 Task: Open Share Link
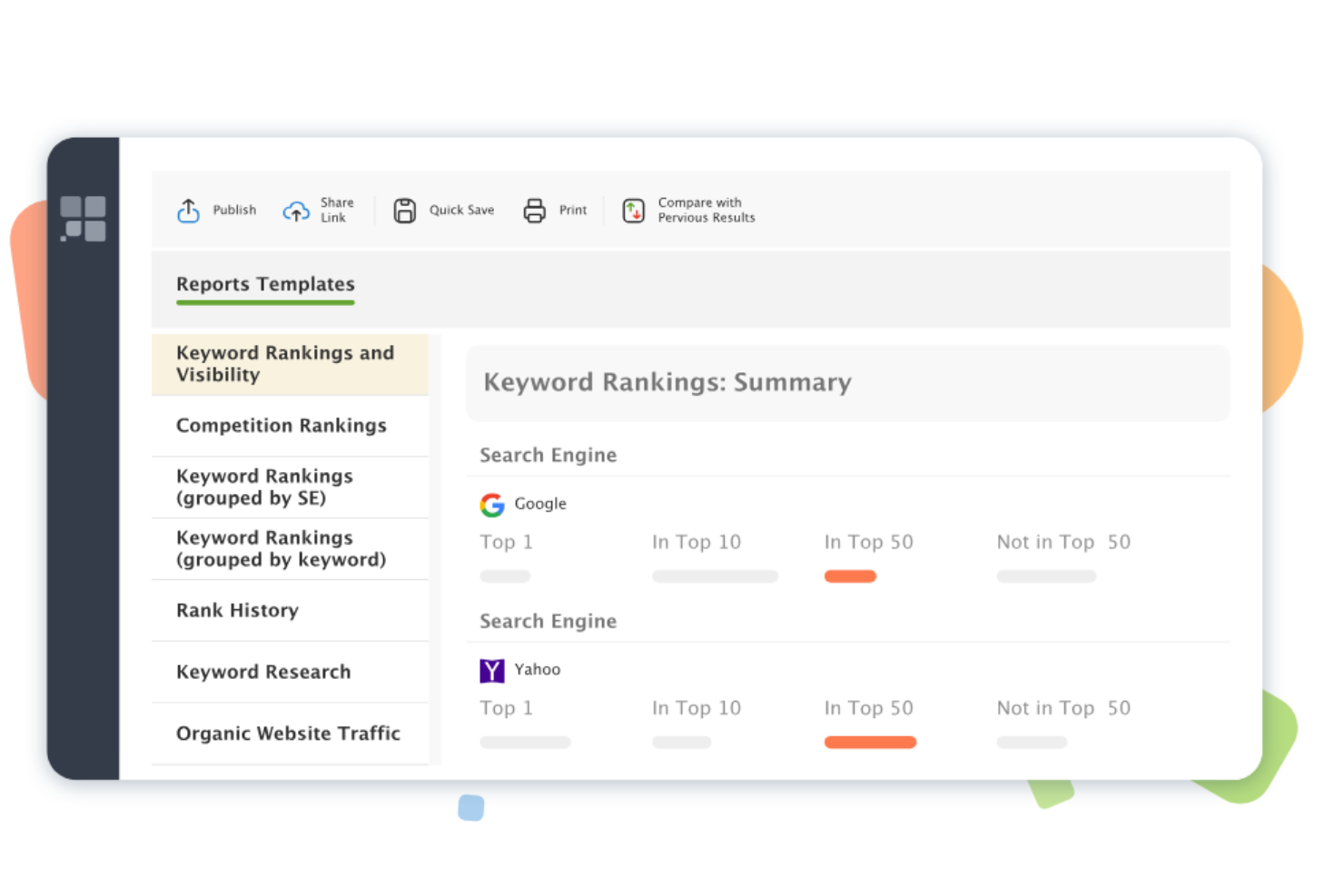click(x=296, y=210)
